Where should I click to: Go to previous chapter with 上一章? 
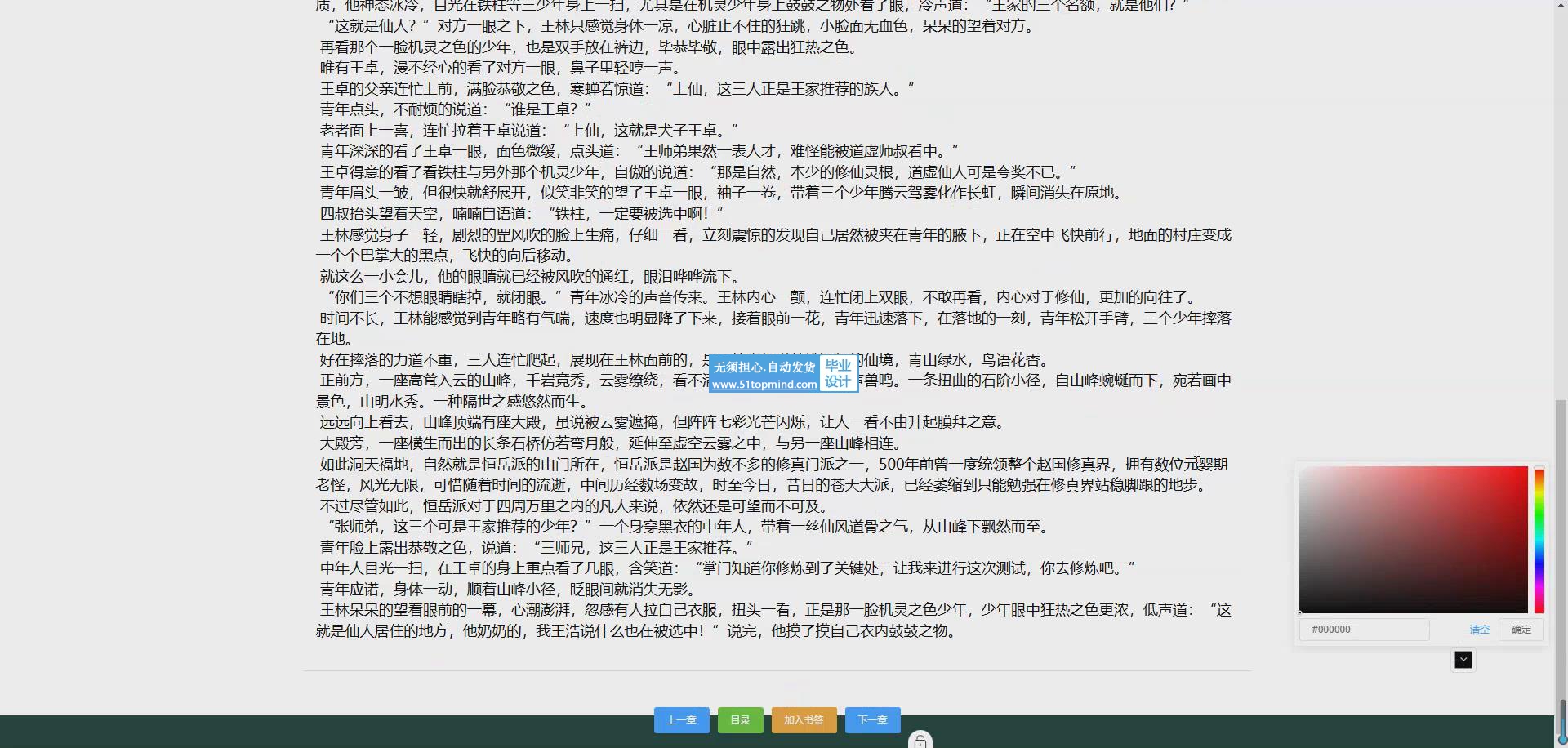(x=681, y=719)
